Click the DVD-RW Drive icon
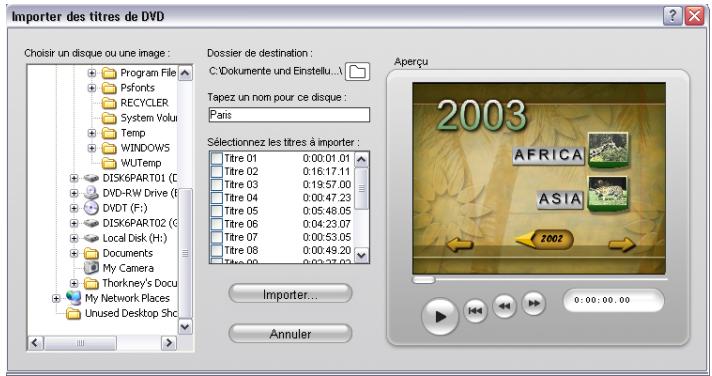This screenshot has height=376, width=712. pyautogui.click(x=91, y=193)
